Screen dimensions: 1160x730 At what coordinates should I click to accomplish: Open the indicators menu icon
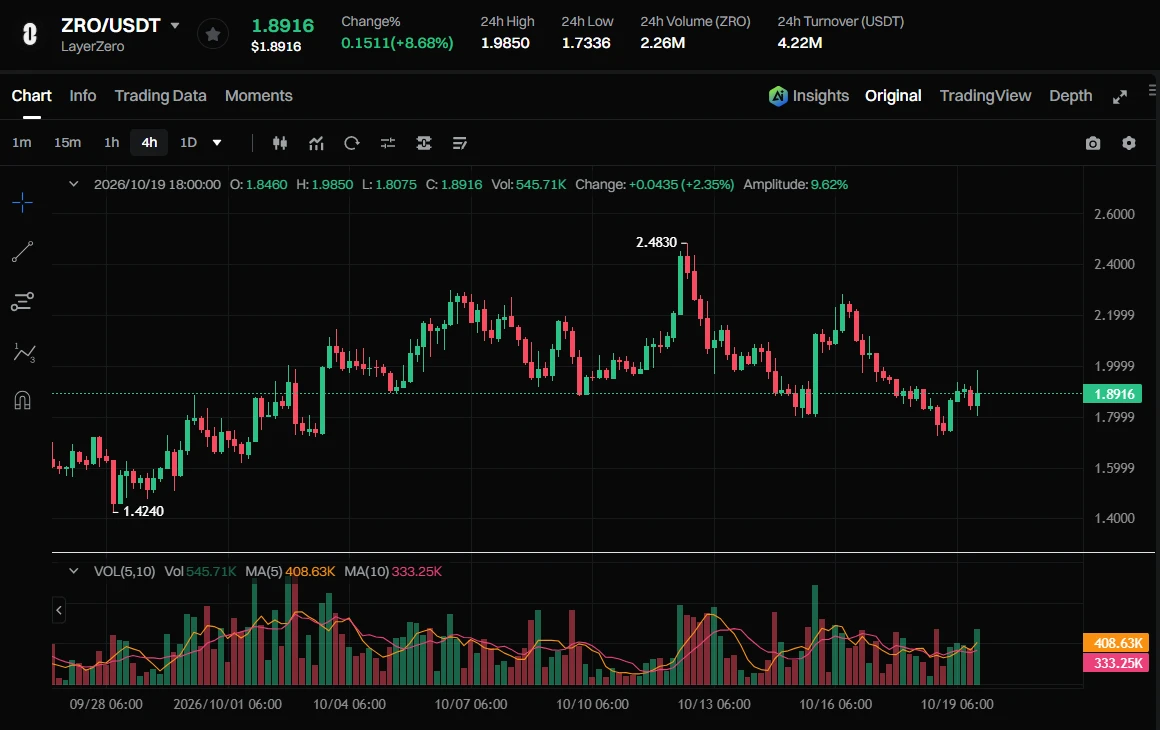316,143
